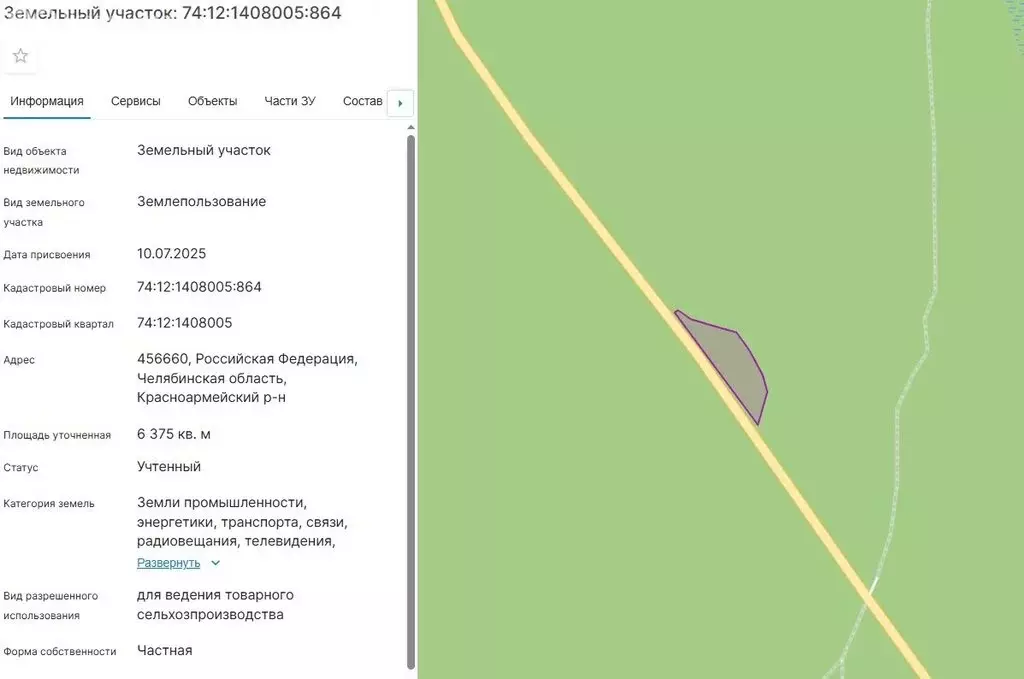The width and height of the screenshot is (1024, 679).
Task: Click scrollbar up arrow in info panel
Action: [411, 127]
